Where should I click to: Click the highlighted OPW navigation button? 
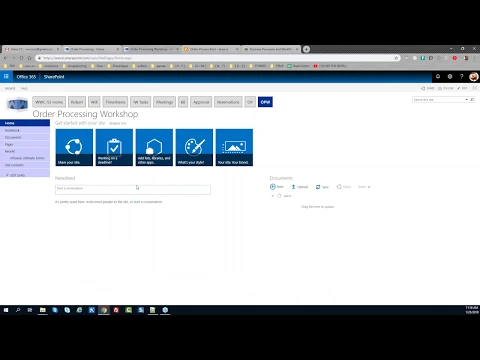[x=265, y=102]
